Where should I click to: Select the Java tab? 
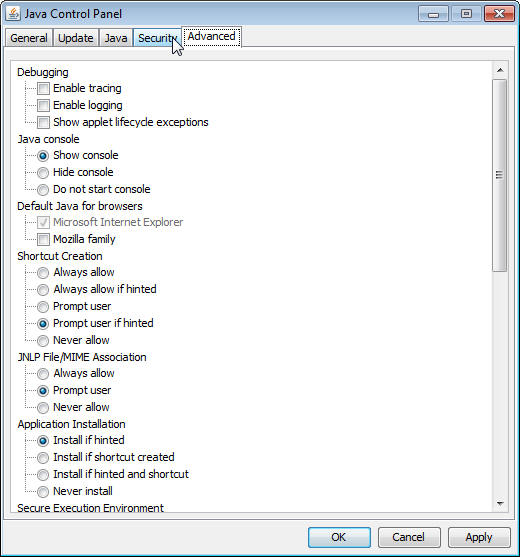point(116,38)
